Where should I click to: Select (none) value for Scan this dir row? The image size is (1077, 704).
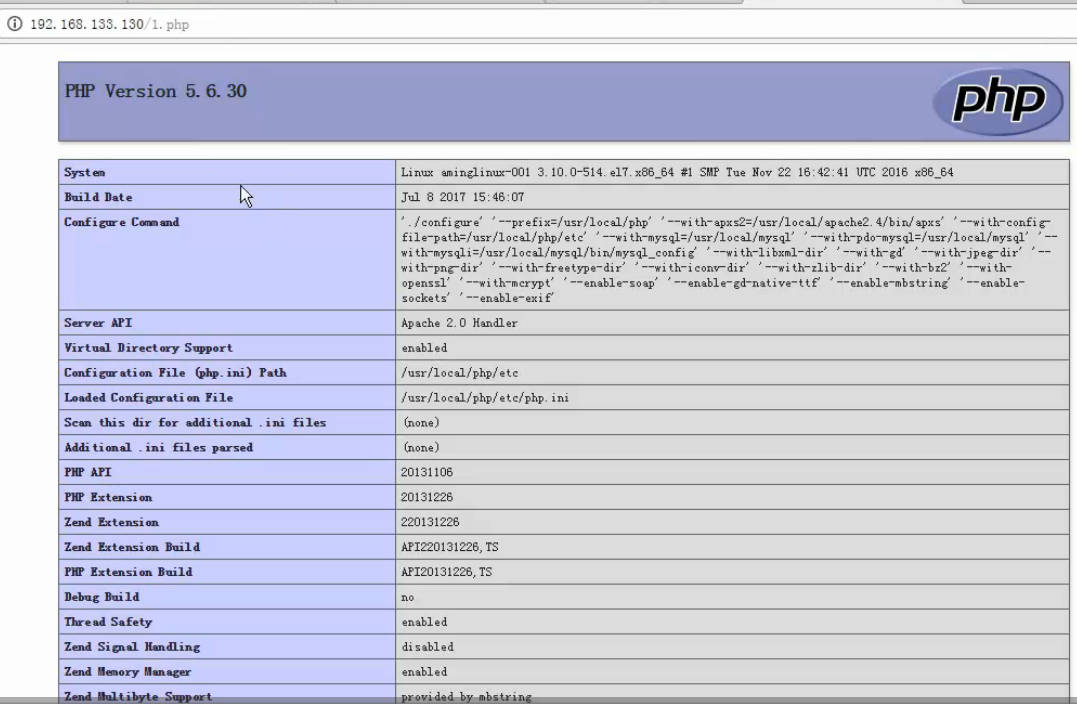tap(421, 422)
